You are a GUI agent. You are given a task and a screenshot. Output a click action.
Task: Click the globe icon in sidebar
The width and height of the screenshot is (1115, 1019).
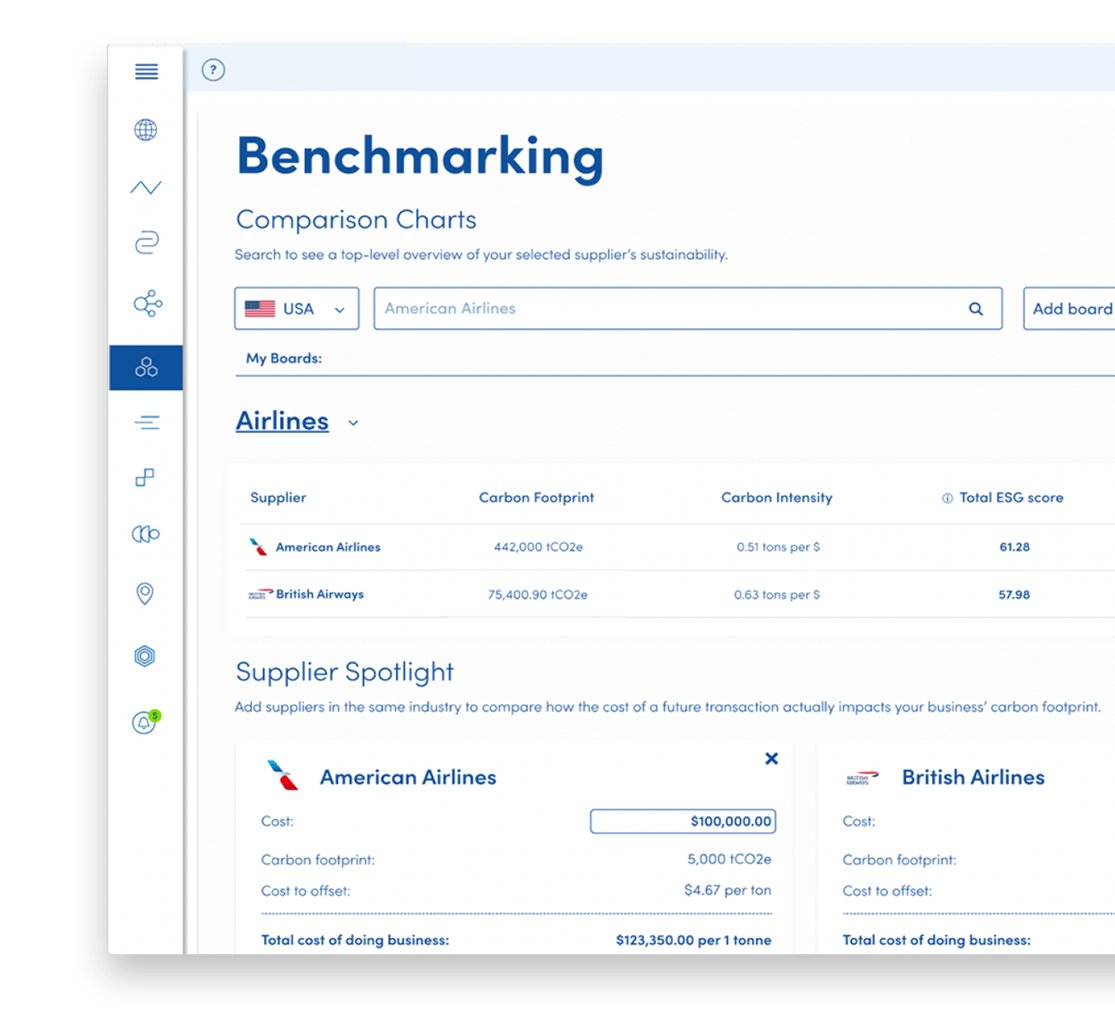pos(146,129)
